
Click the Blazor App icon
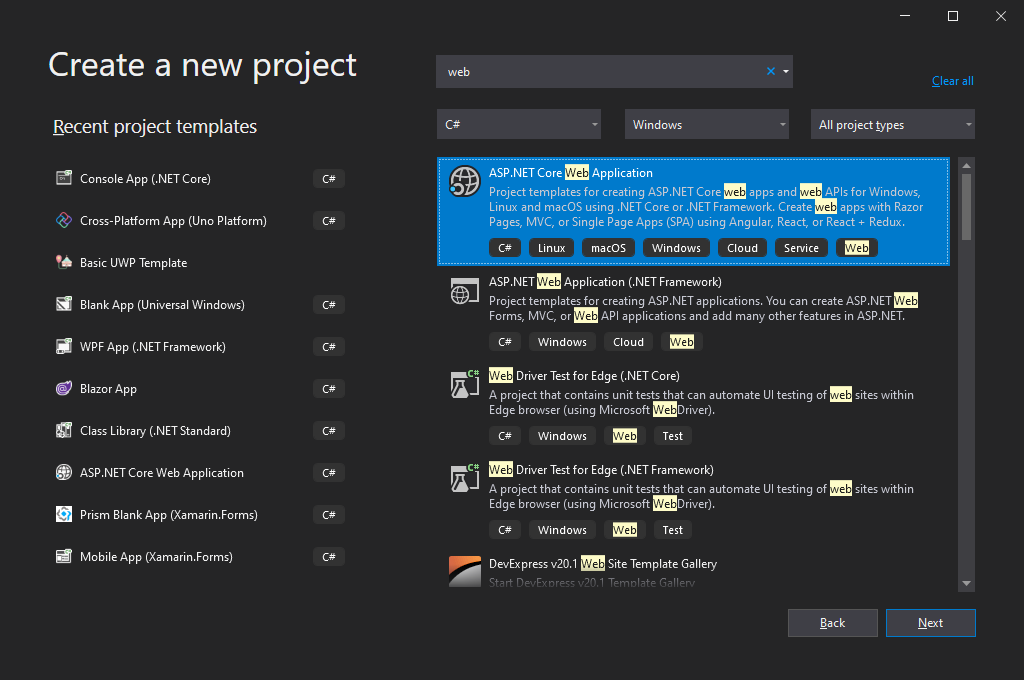pos(63,388)
